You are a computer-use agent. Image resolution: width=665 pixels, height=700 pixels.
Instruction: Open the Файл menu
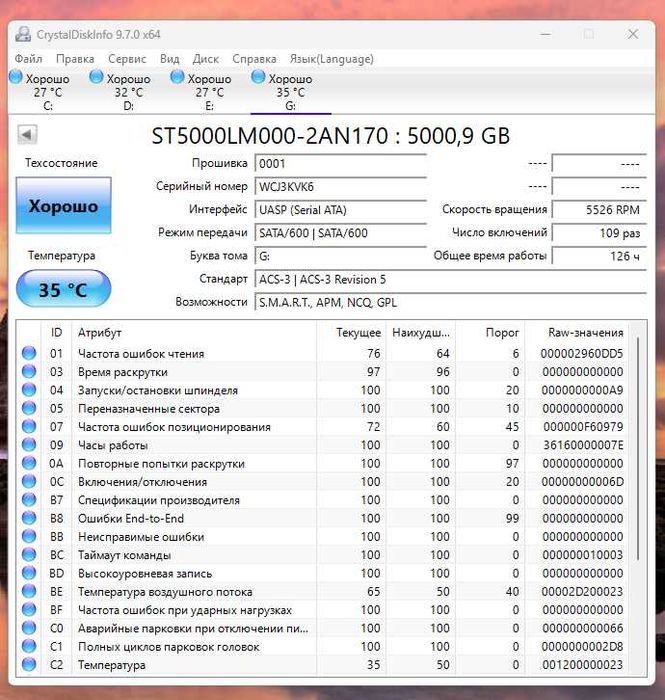pyautogui.click(x=28, y=59)
